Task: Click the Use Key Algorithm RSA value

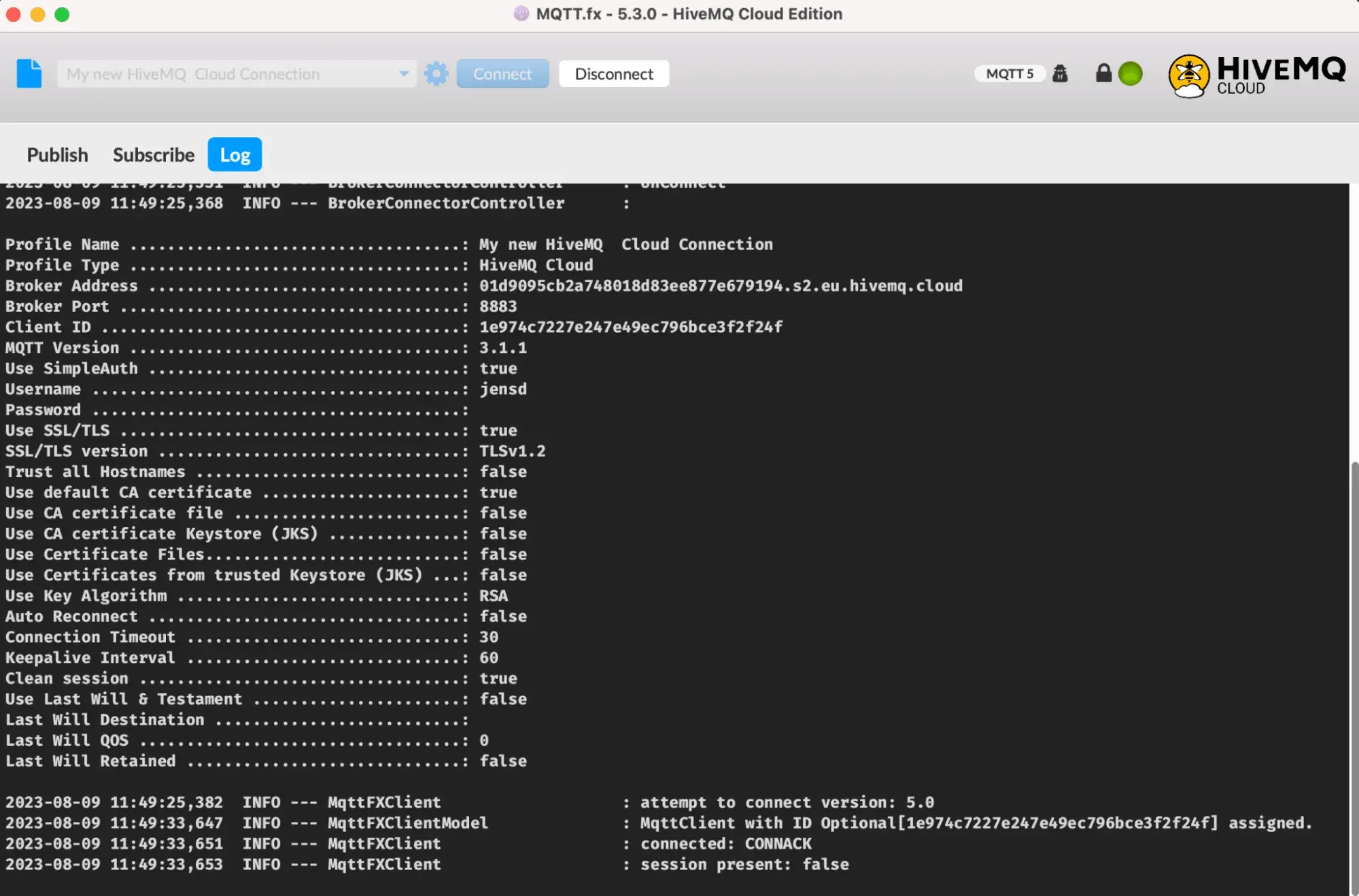Action: coord(493,596)
